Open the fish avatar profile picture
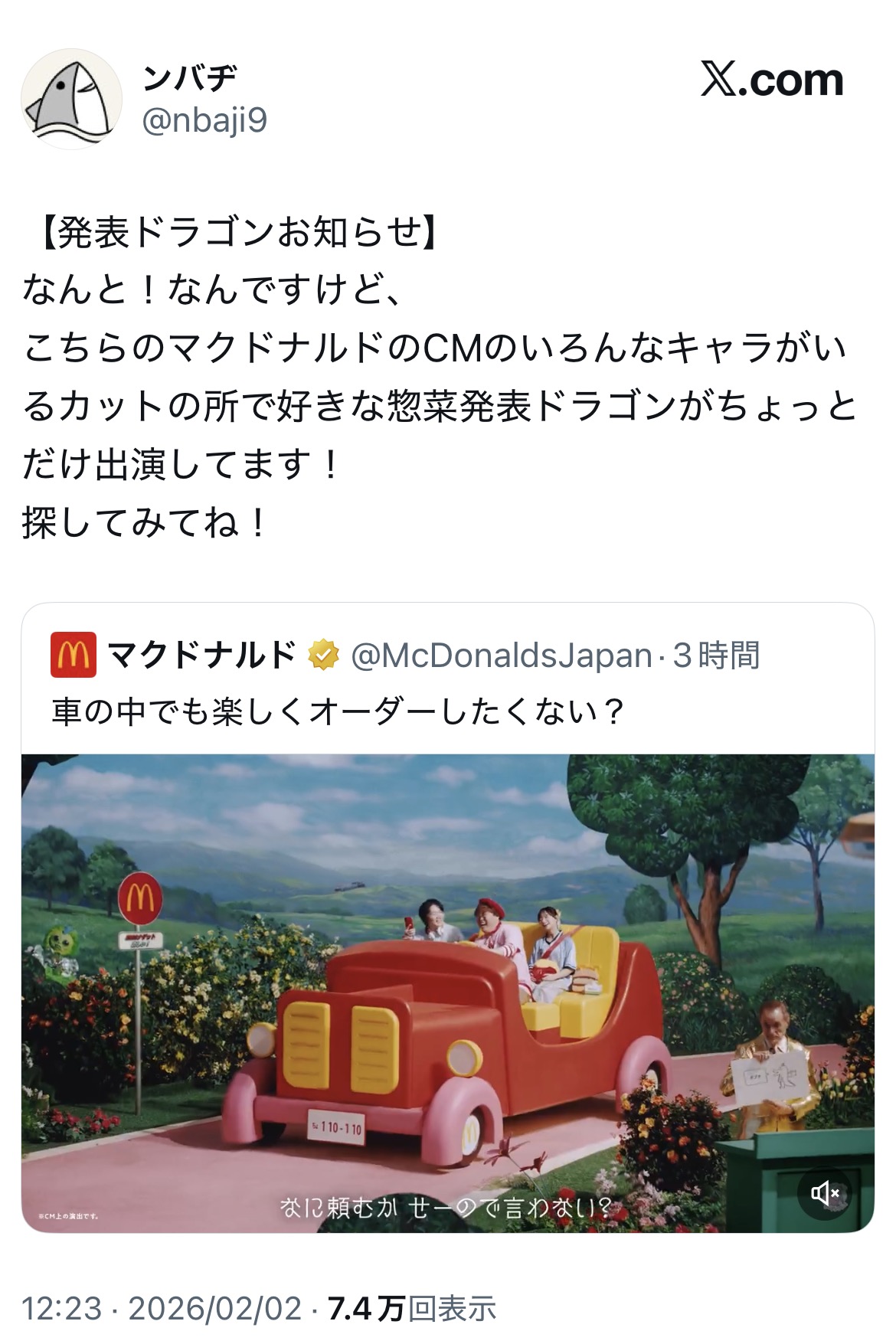 [71, 99]
